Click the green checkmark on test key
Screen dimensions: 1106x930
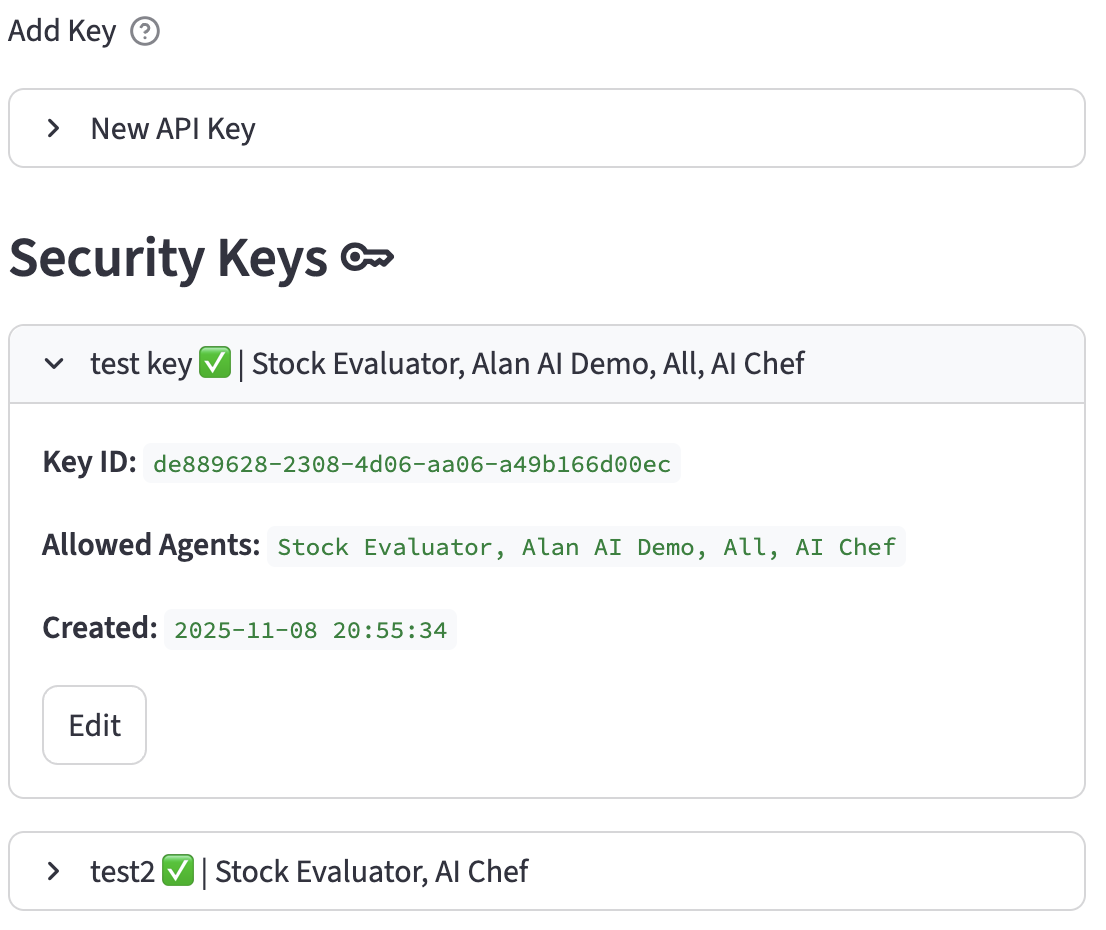214,363
